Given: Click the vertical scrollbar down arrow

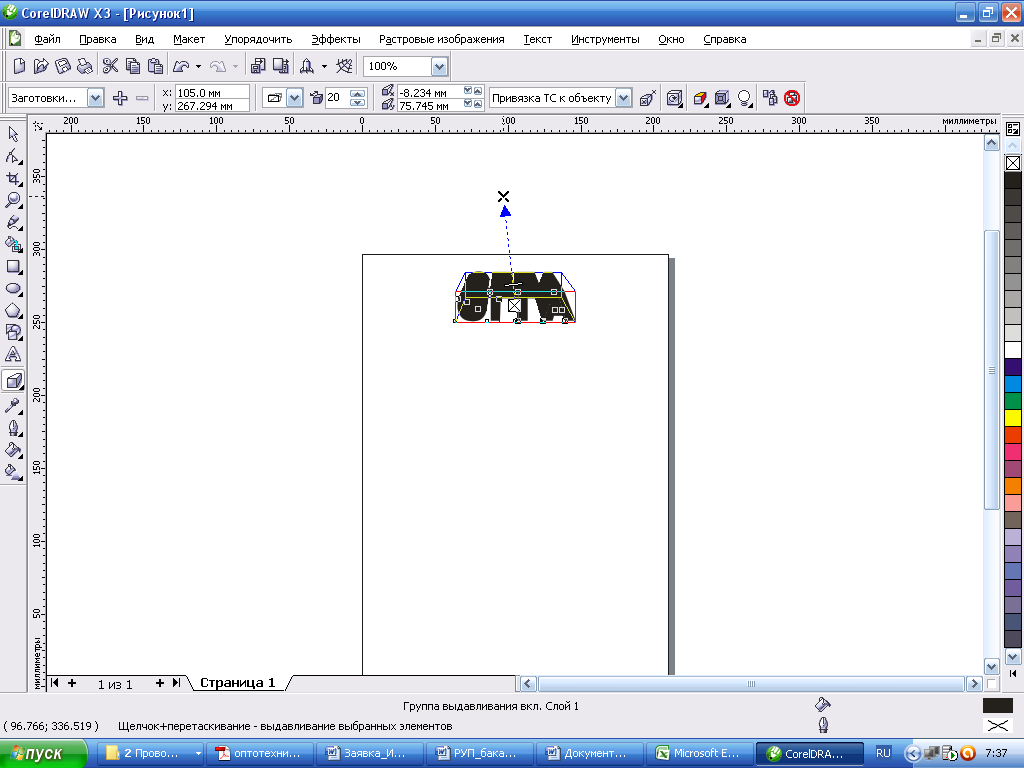Looking at the screenshot, I should [991, 667].
